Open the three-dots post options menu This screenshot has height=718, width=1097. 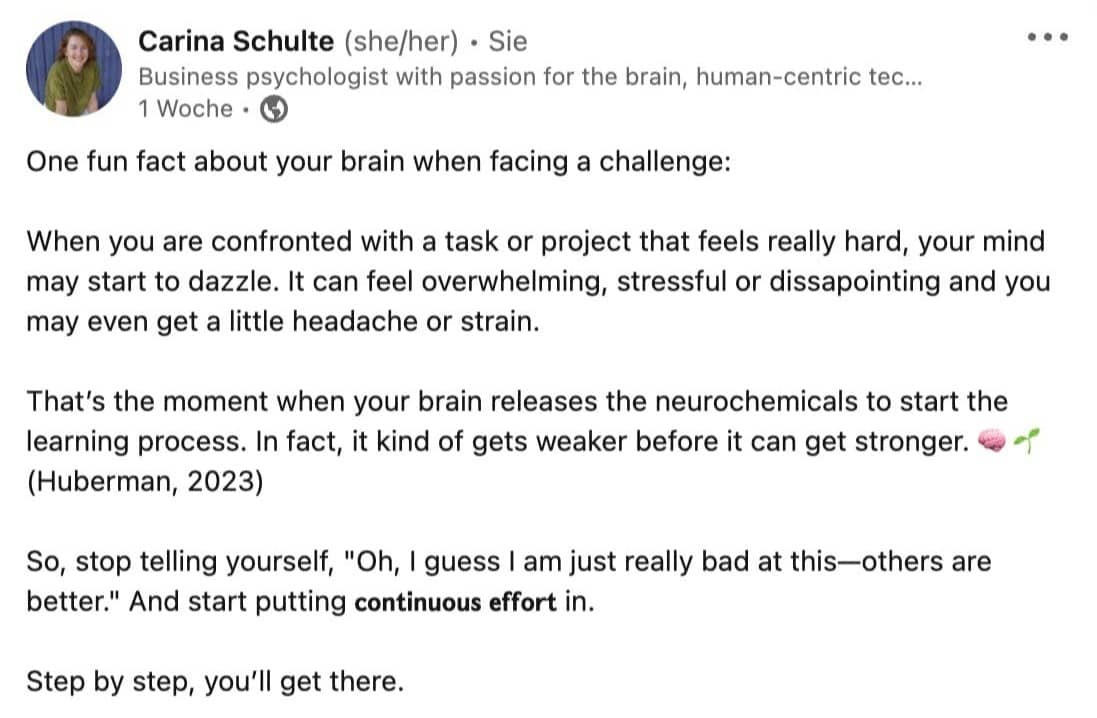(1047, 37)
